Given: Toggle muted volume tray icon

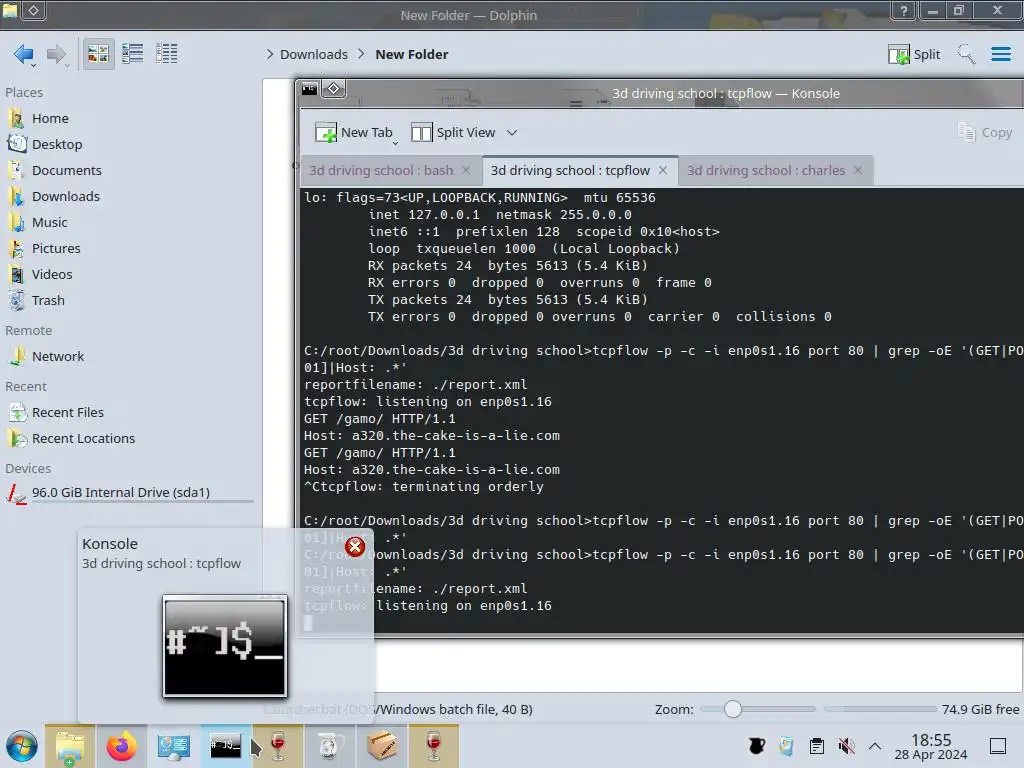Looking at the screenshot, I should click(846, 746).
